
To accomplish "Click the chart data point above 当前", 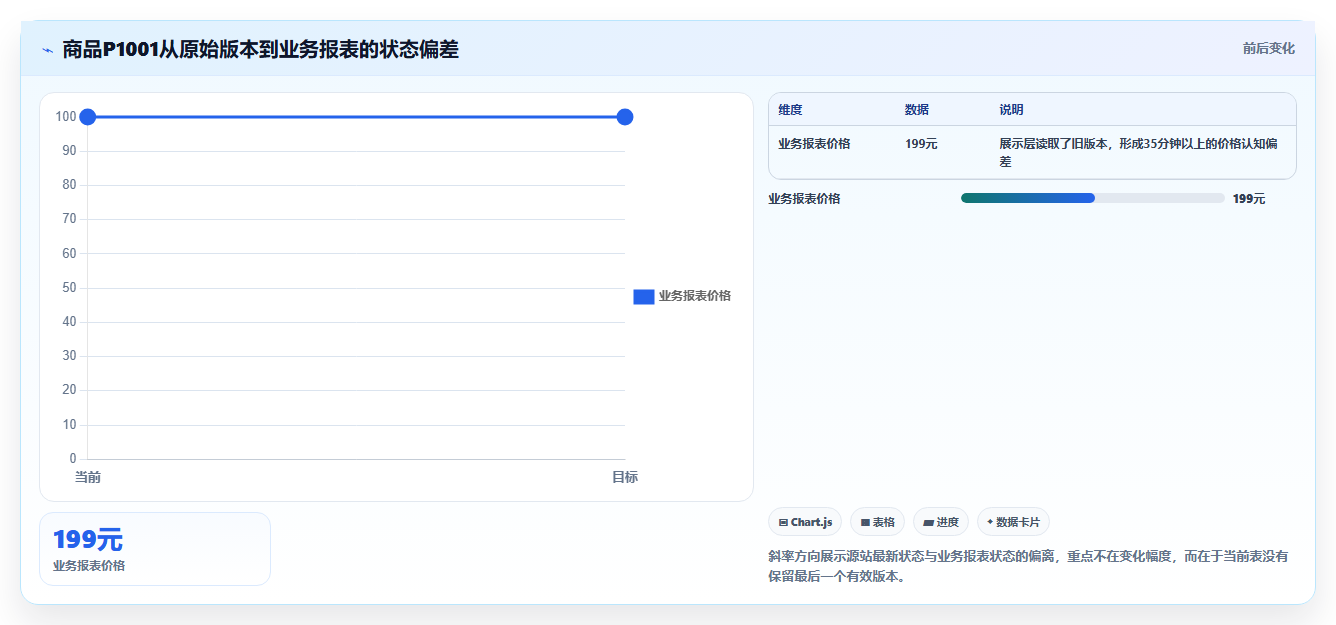I will (87, 117).
